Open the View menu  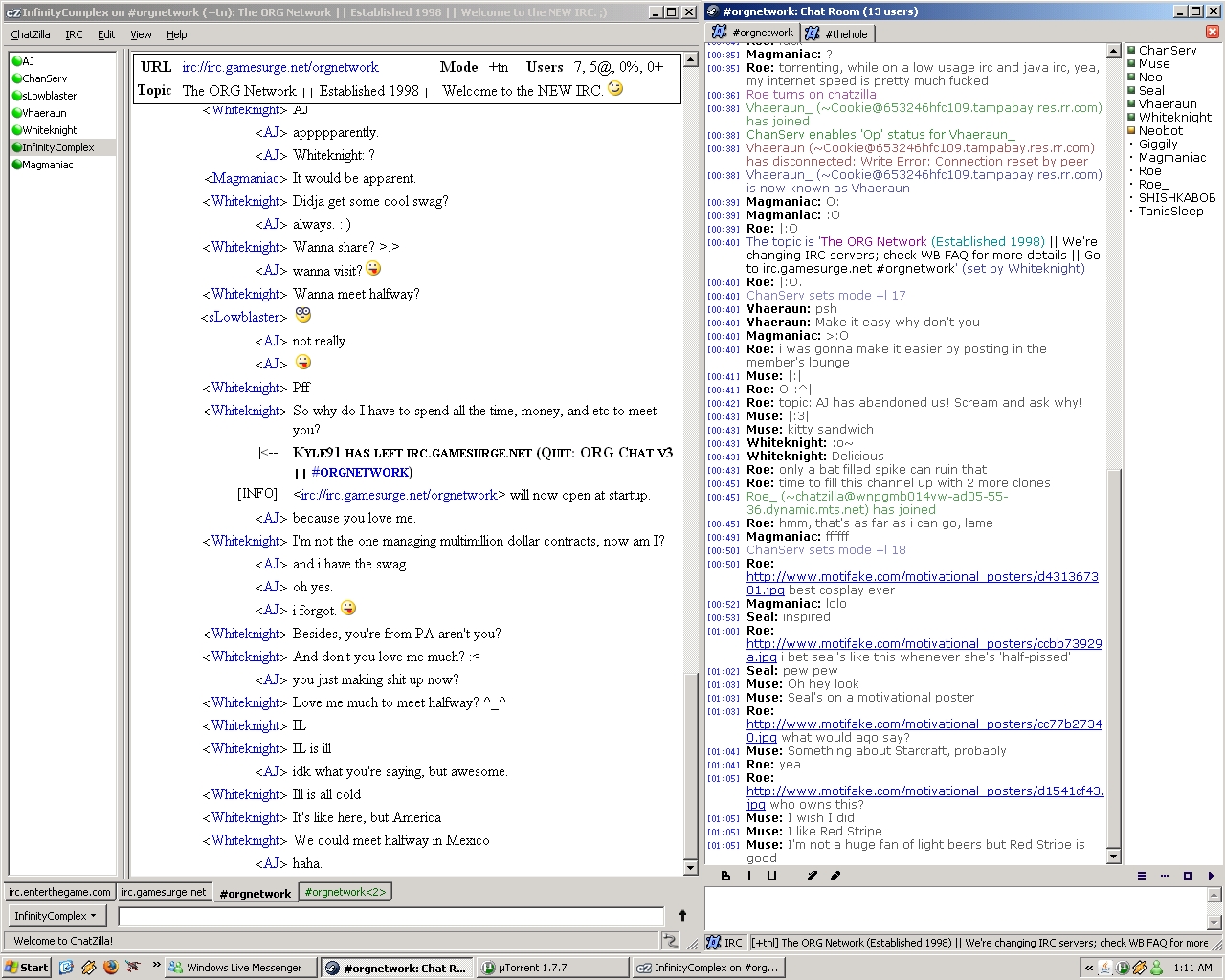[x=141, y=34]
